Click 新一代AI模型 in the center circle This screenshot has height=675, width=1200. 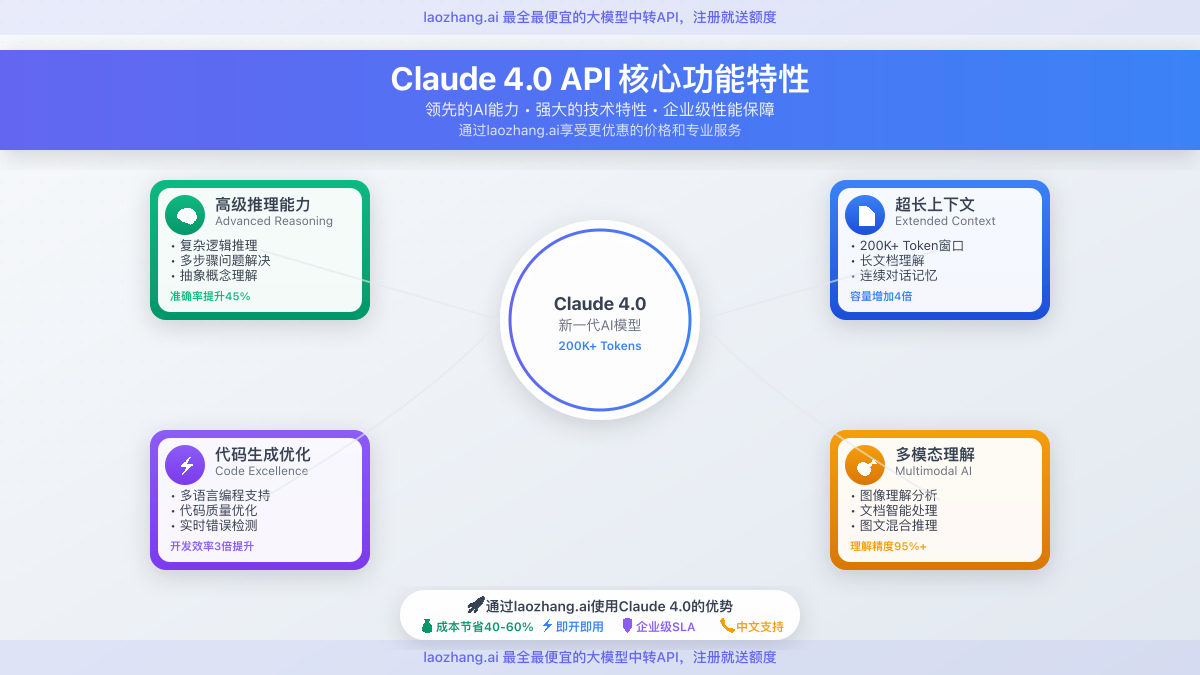click(600, 326)
